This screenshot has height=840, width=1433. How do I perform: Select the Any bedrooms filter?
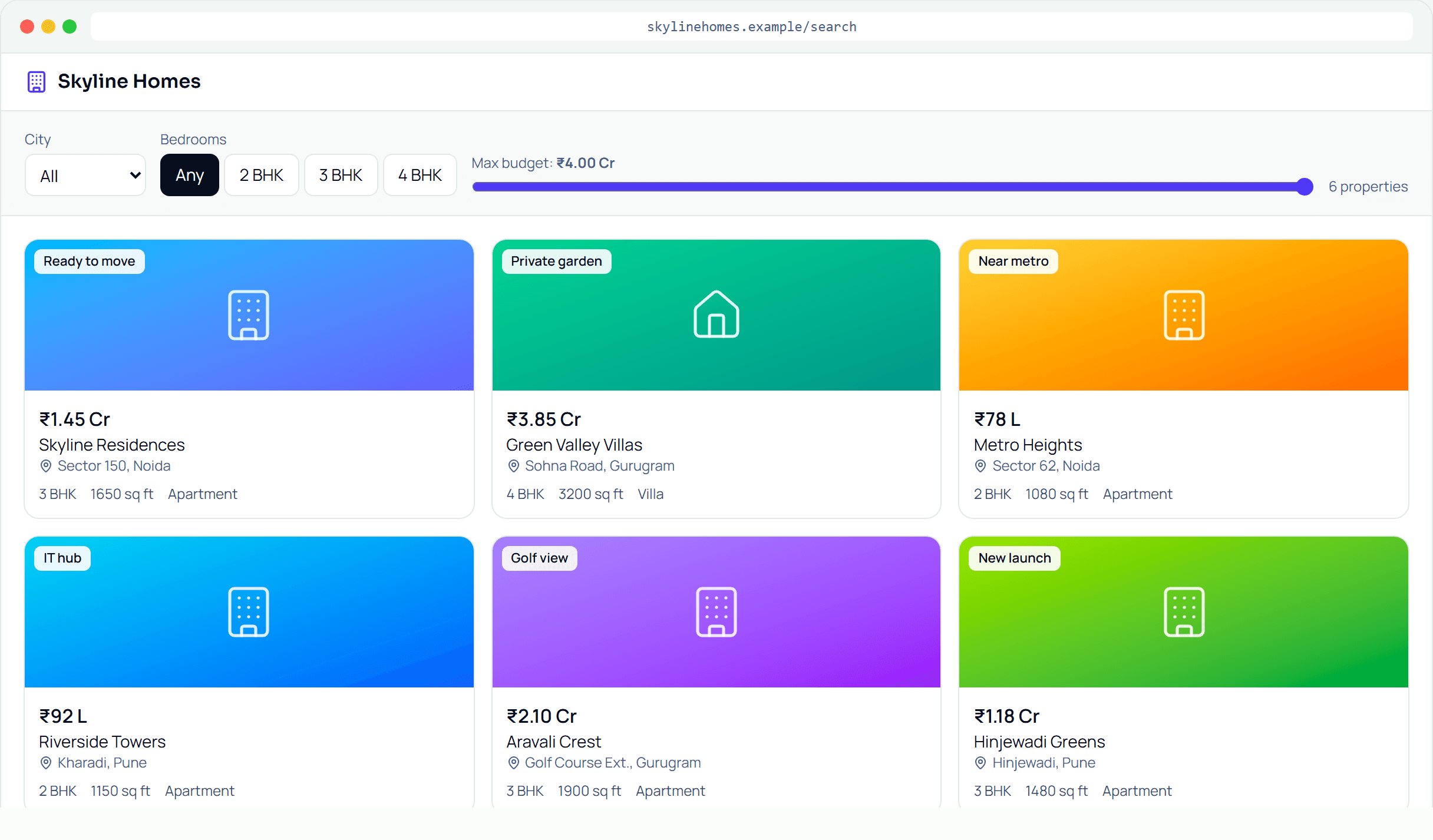pos(190,175)
